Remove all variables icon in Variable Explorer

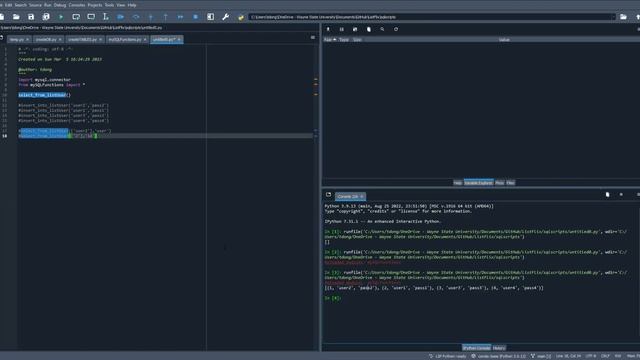tap(369, 29)
